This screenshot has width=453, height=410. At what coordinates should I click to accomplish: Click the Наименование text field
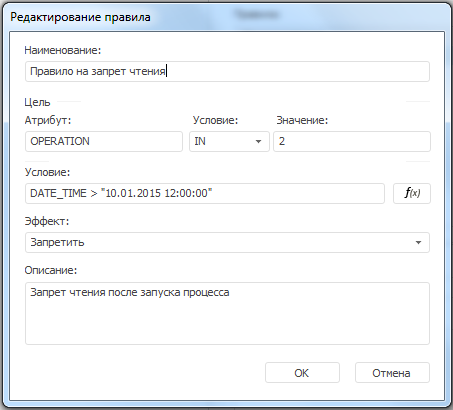(227, 71)
